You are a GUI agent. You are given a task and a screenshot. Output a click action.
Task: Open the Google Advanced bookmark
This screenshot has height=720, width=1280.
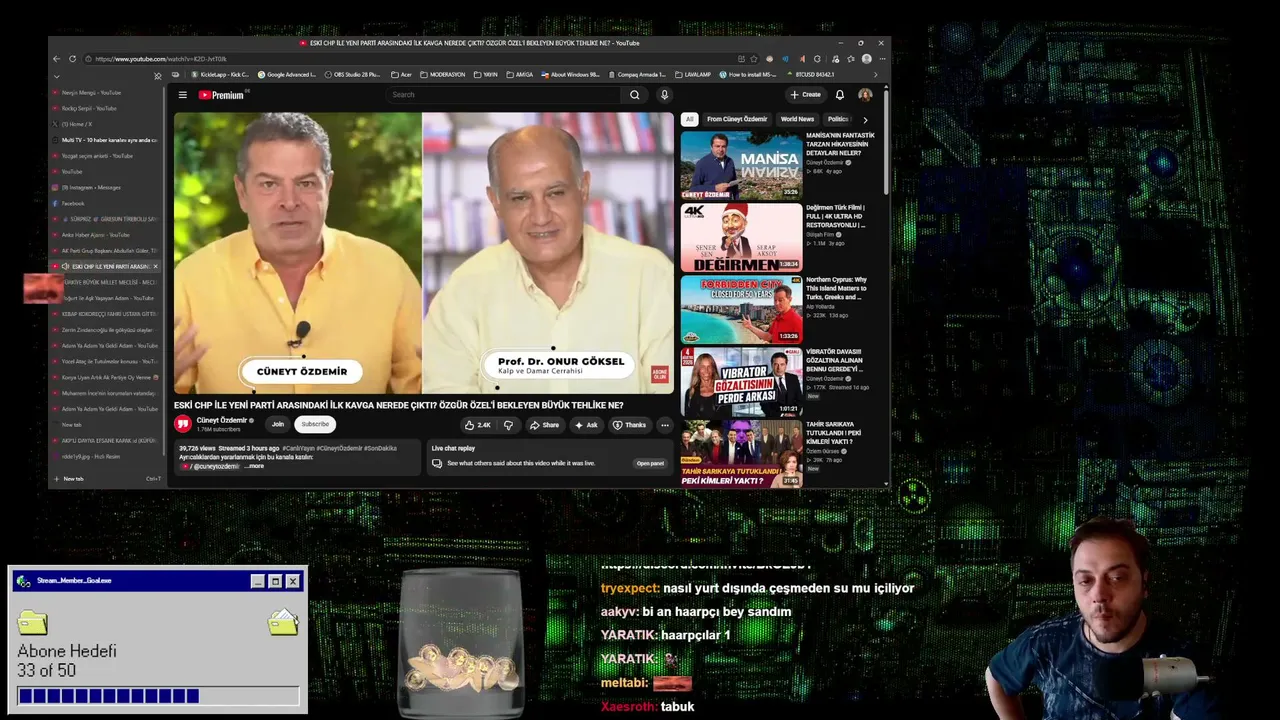286,75
